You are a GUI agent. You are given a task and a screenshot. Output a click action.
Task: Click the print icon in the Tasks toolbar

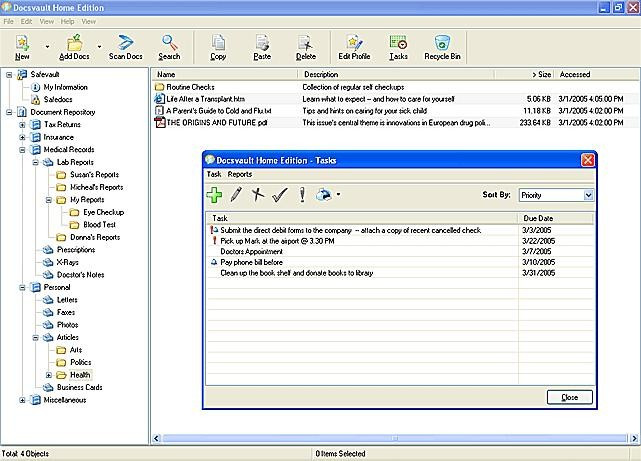coord(324,195)
